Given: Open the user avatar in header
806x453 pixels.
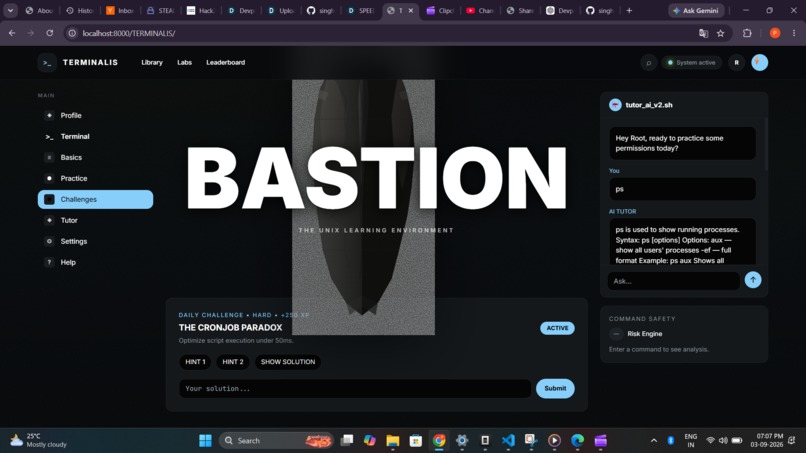Looking at the screenshot, I should (x=760, y=63).
